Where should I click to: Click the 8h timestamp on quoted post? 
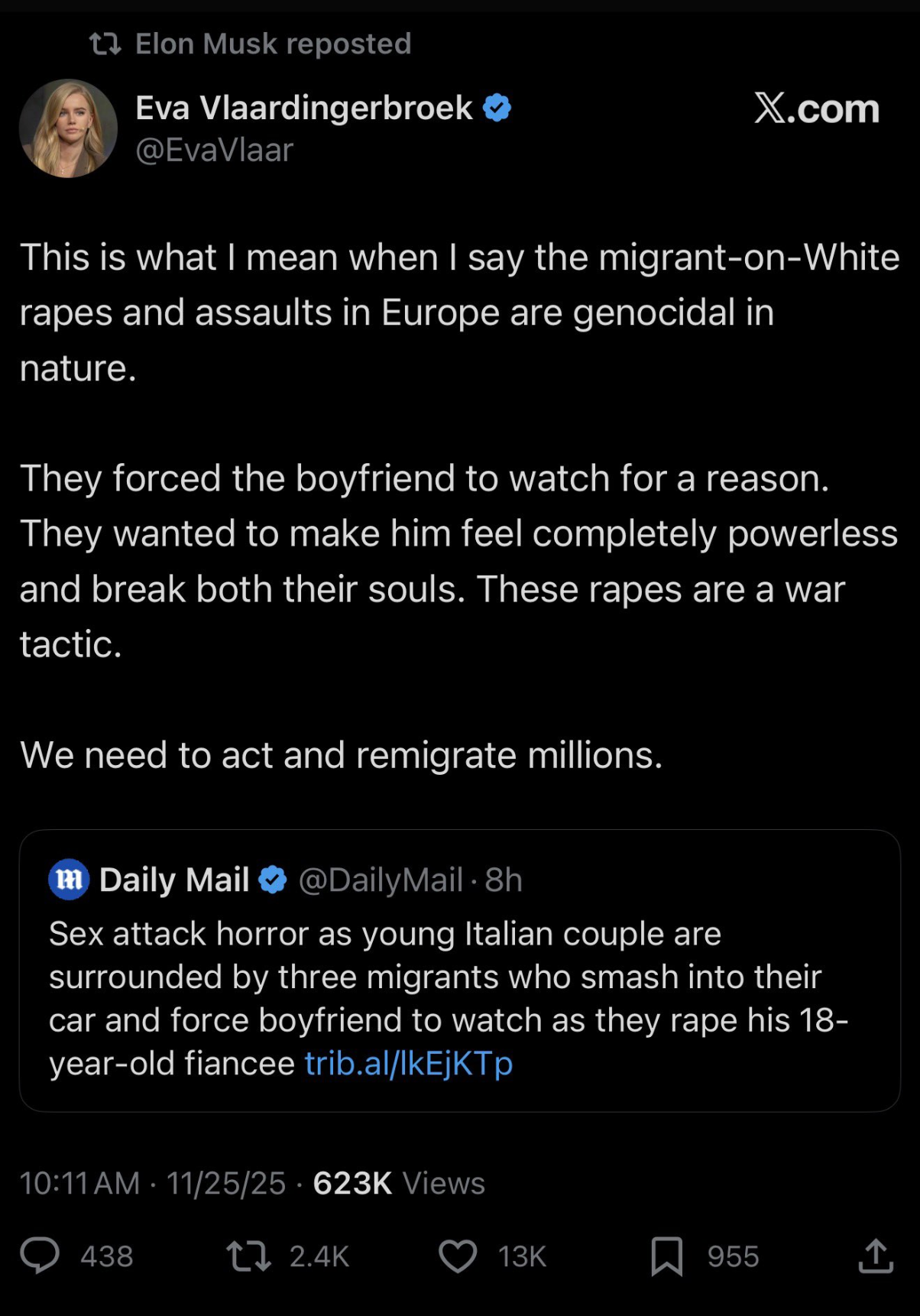tap(504, 880)
